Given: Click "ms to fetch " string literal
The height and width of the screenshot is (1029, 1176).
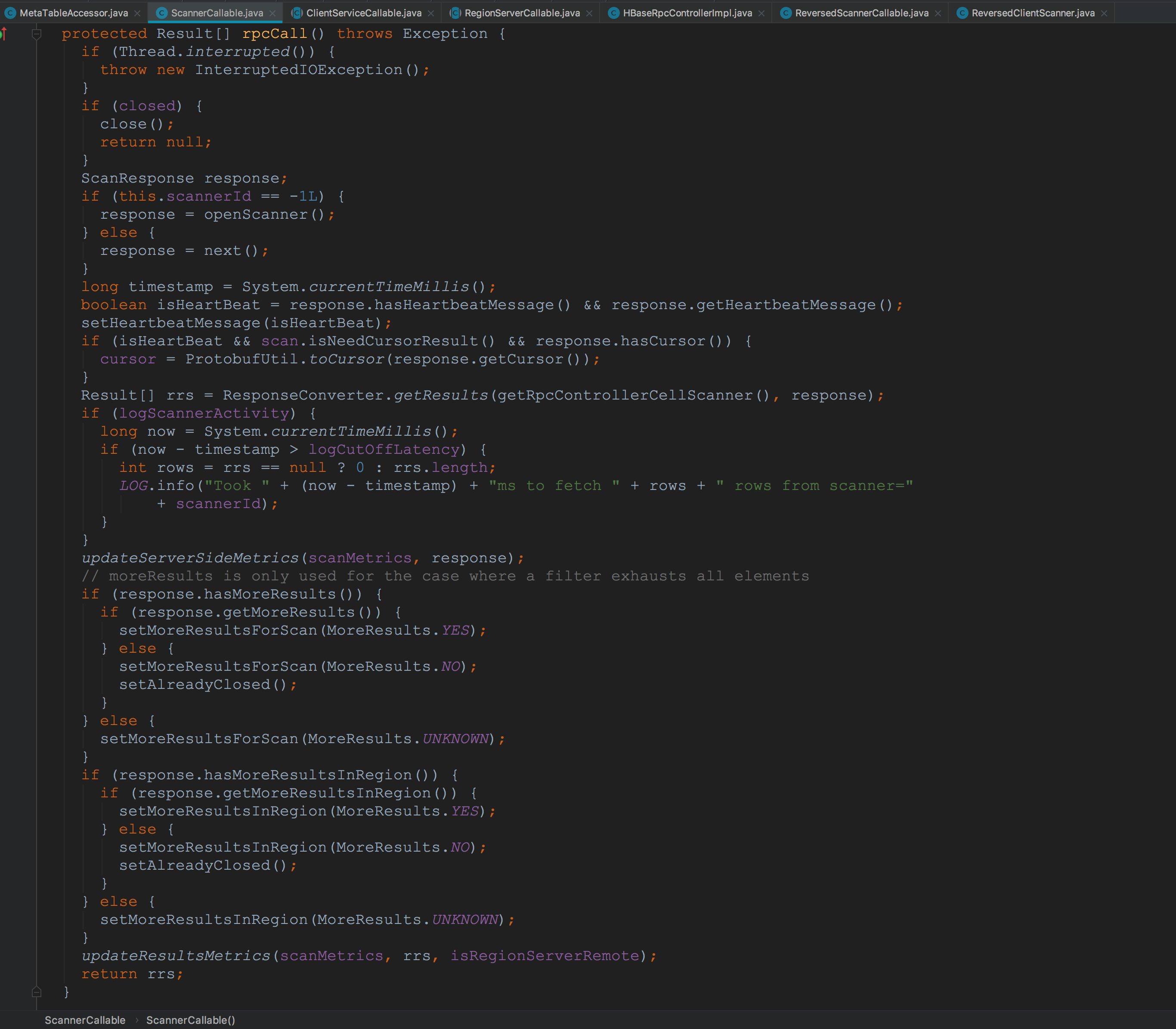Looking at the screenshot, I should click(x=554, y=486).
